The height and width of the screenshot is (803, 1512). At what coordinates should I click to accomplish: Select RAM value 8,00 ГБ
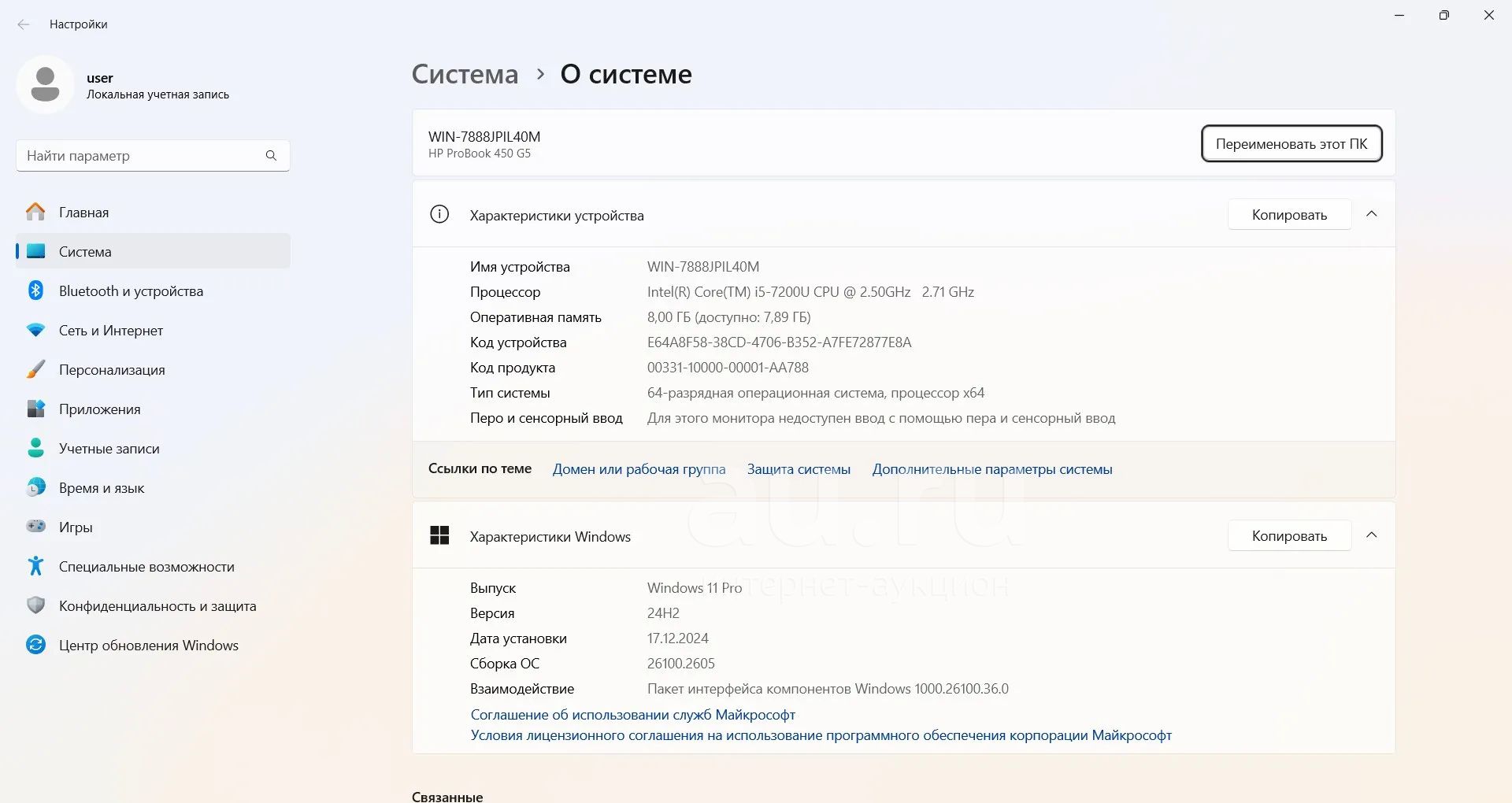tap(728, 317)
